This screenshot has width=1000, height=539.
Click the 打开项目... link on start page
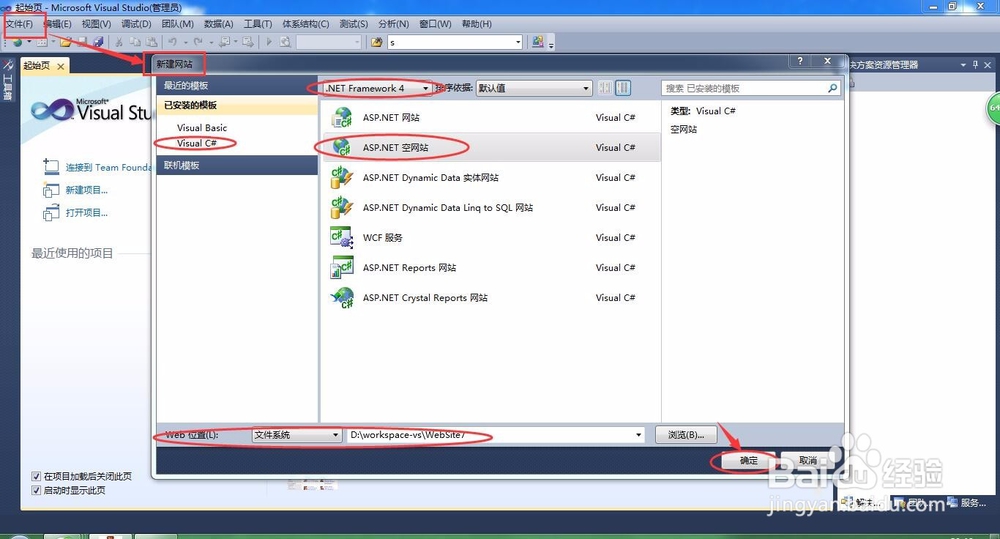click(x=86, y=212)
